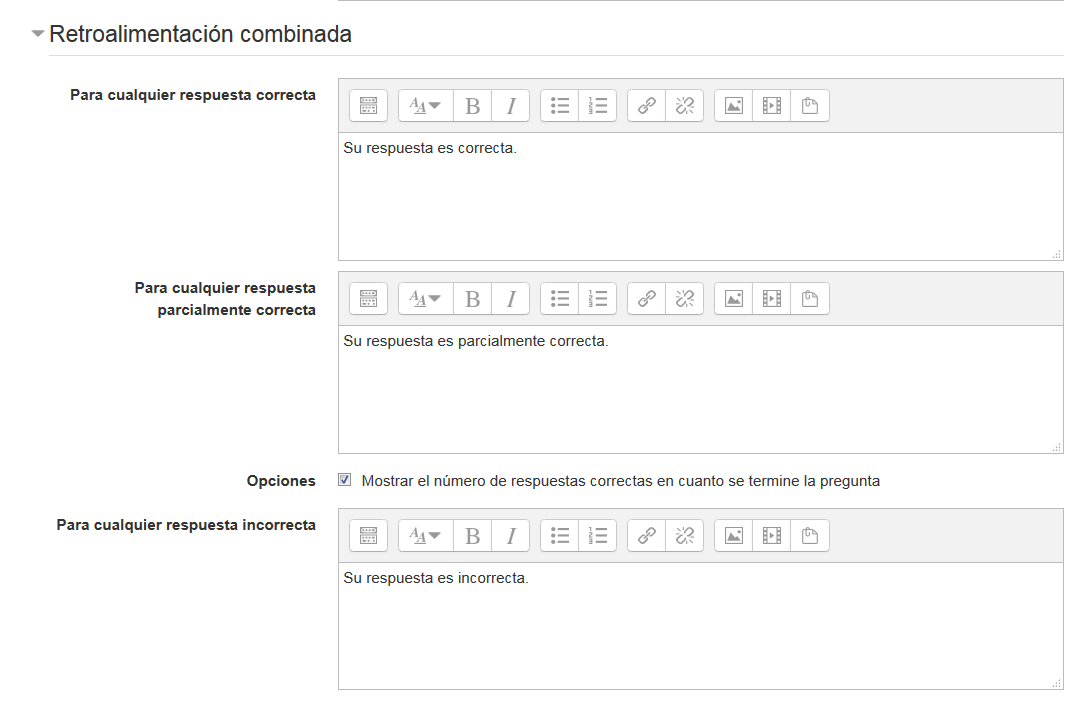Open the font format dropdown in the incorrect-feedback editor
The image size is (1067, 707).
424,535
